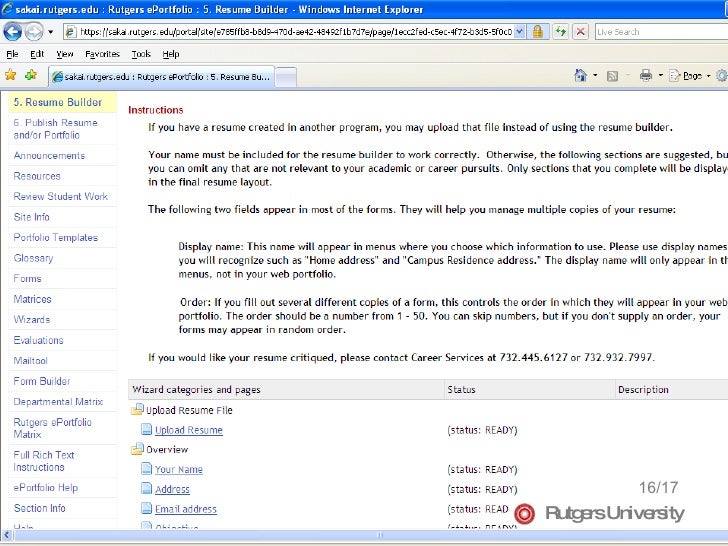Click the Favorites Center star icon
728x546 pixels.
[x=10, y=75]
